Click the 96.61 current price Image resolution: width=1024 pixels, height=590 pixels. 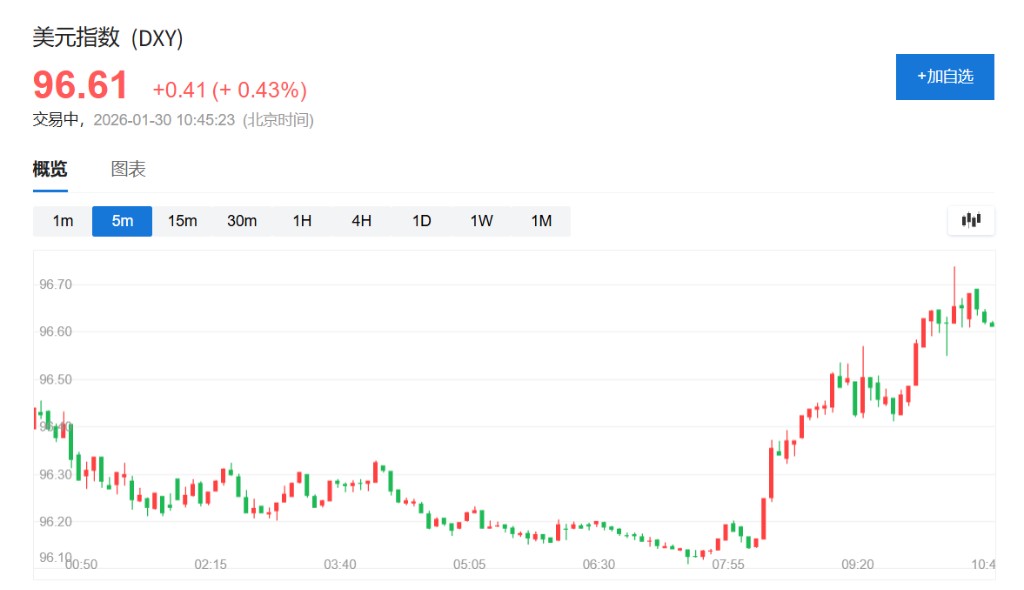coord(81,86)
